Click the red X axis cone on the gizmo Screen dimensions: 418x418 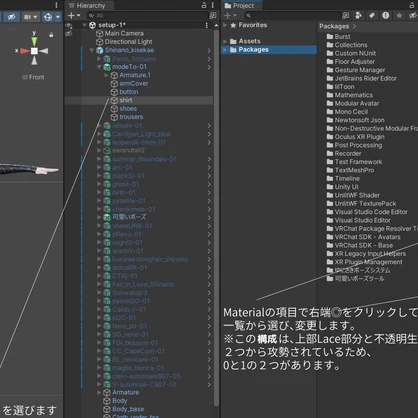[x=24, y=51]
